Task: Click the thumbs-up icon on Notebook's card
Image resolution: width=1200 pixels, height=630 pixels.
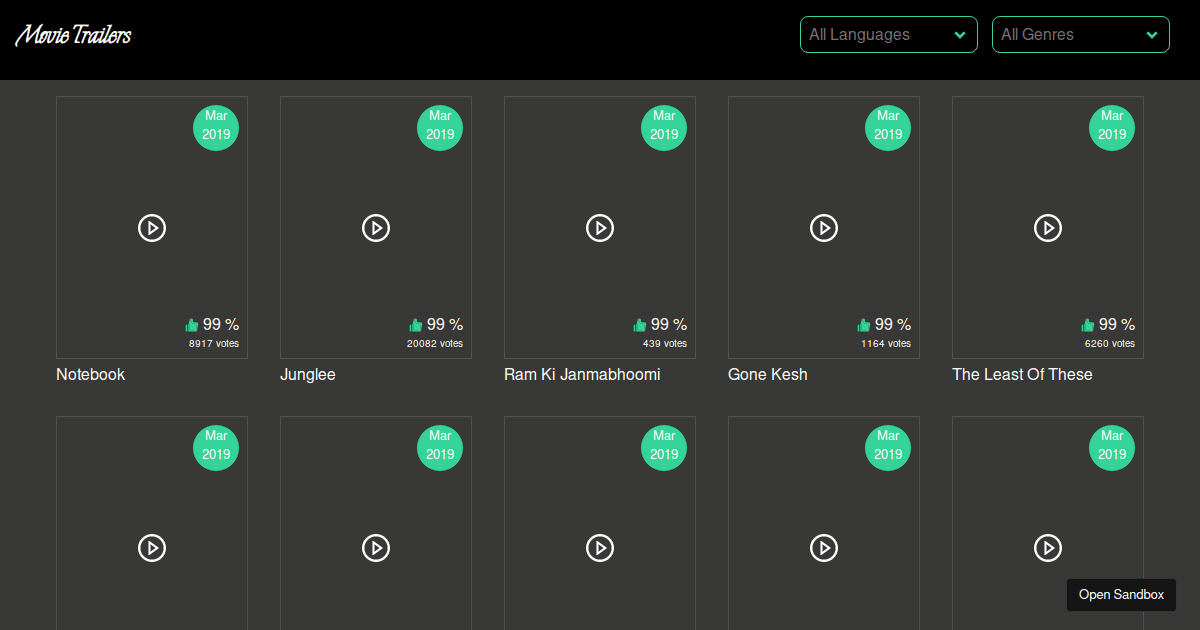Action: tap(191, 324)
